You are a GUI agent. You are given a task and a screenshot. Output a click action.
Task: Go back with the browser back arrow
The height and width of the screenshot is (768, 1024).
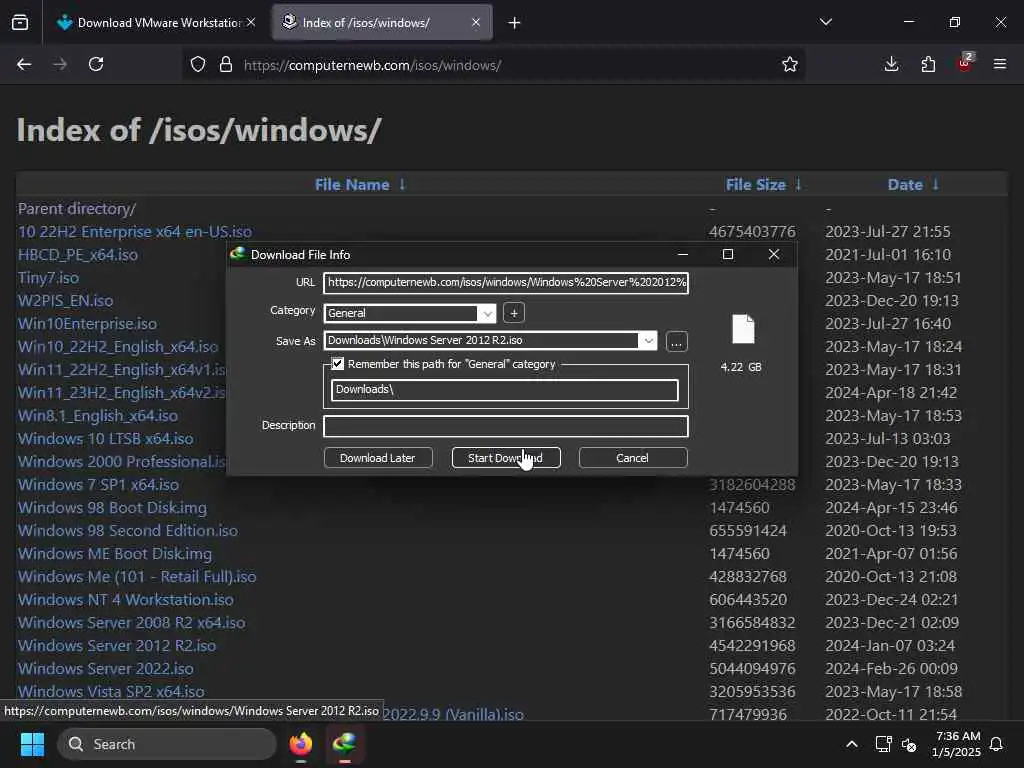(x=24, y=64)
